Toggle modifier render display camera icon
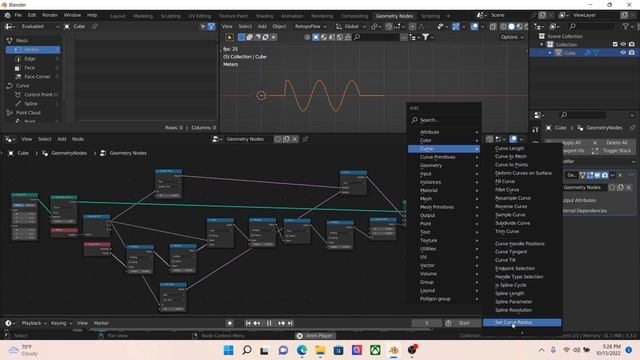The width and height of the screenshot is (640, 360). [604, 175]
